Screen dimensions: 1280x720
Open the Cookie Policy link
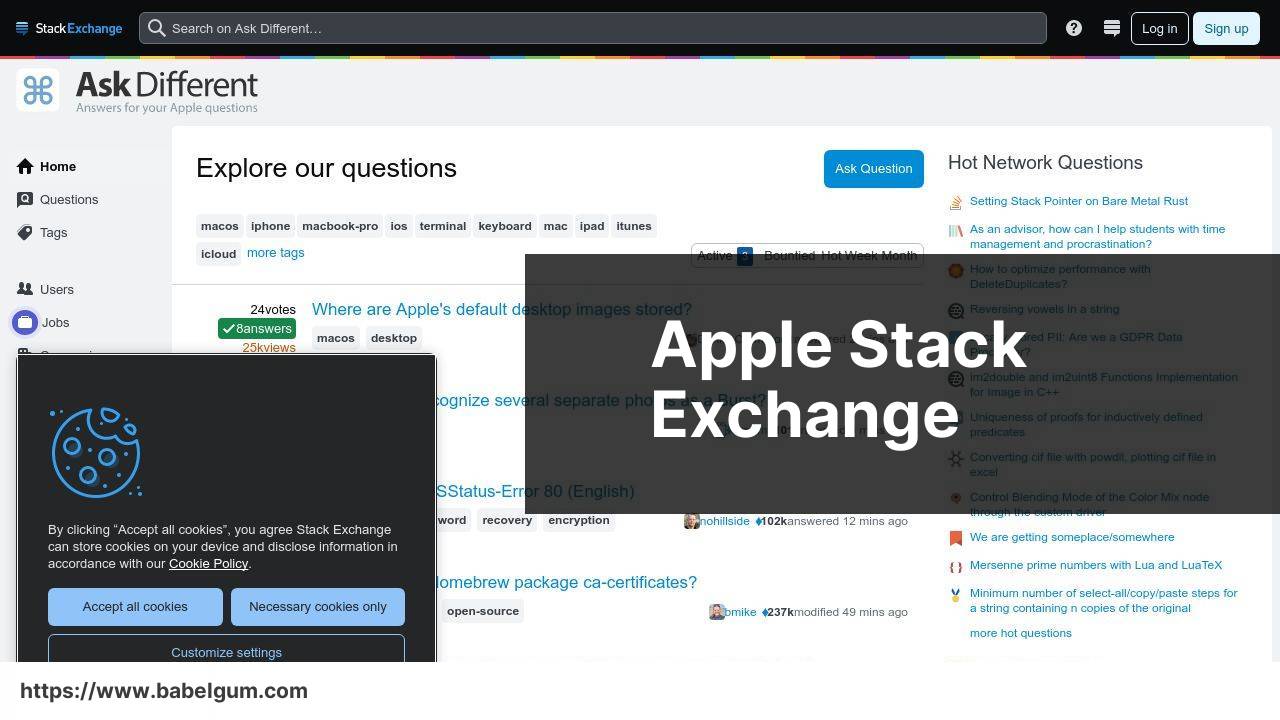[208, 563]
